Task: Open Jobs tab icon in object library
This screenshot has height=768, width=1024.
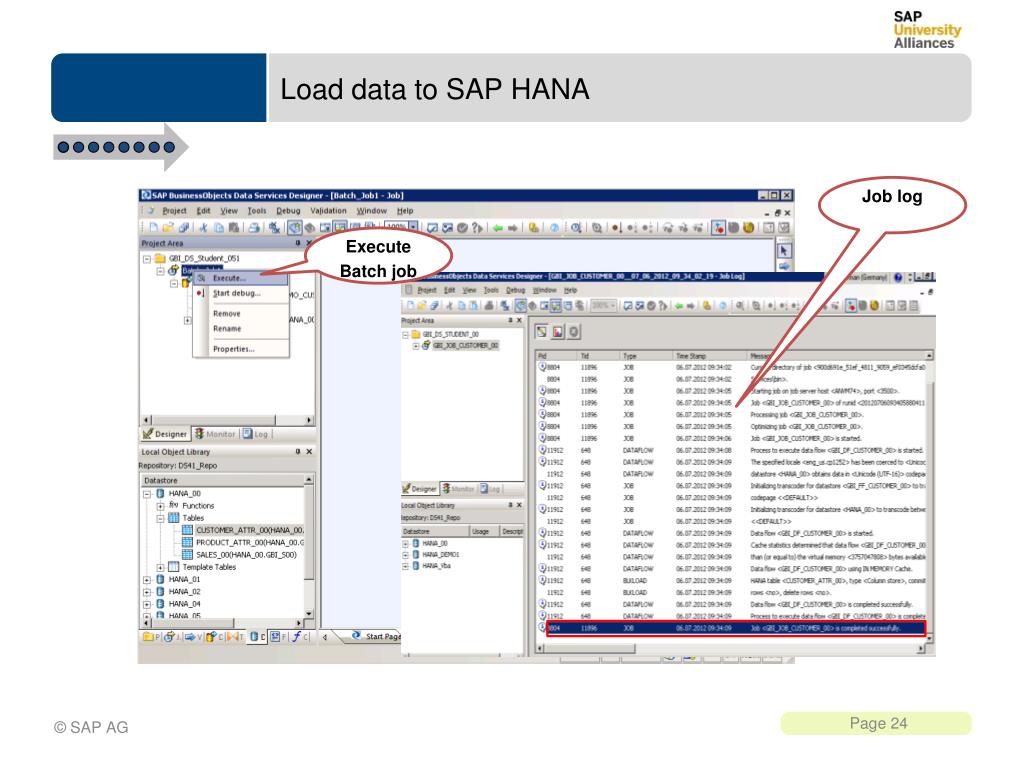Action: click(172, 636)
